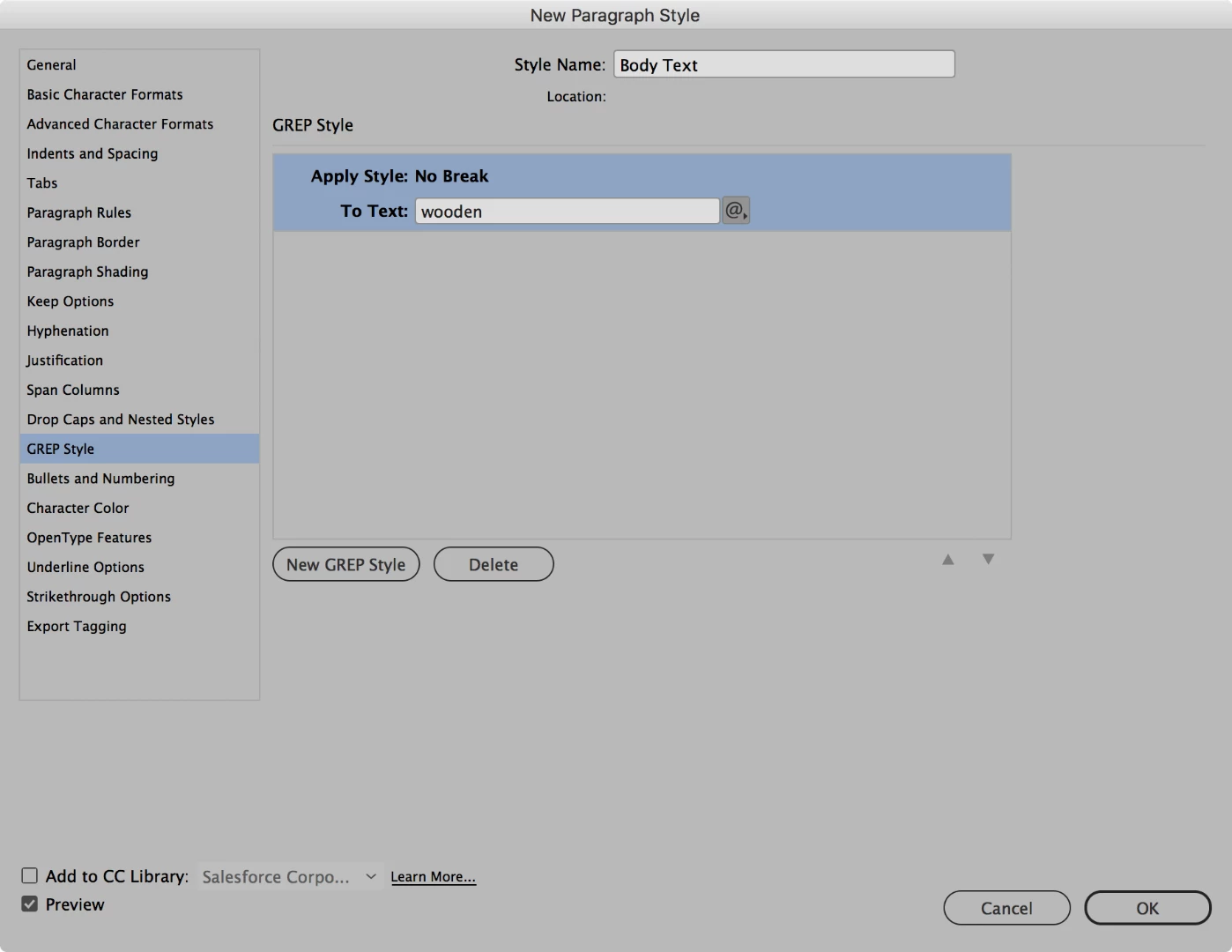This screenshot has width=1232, height=952.
Task: Open the CC Library dropdown Salesforce Corpo...
Action: point(290,876)
